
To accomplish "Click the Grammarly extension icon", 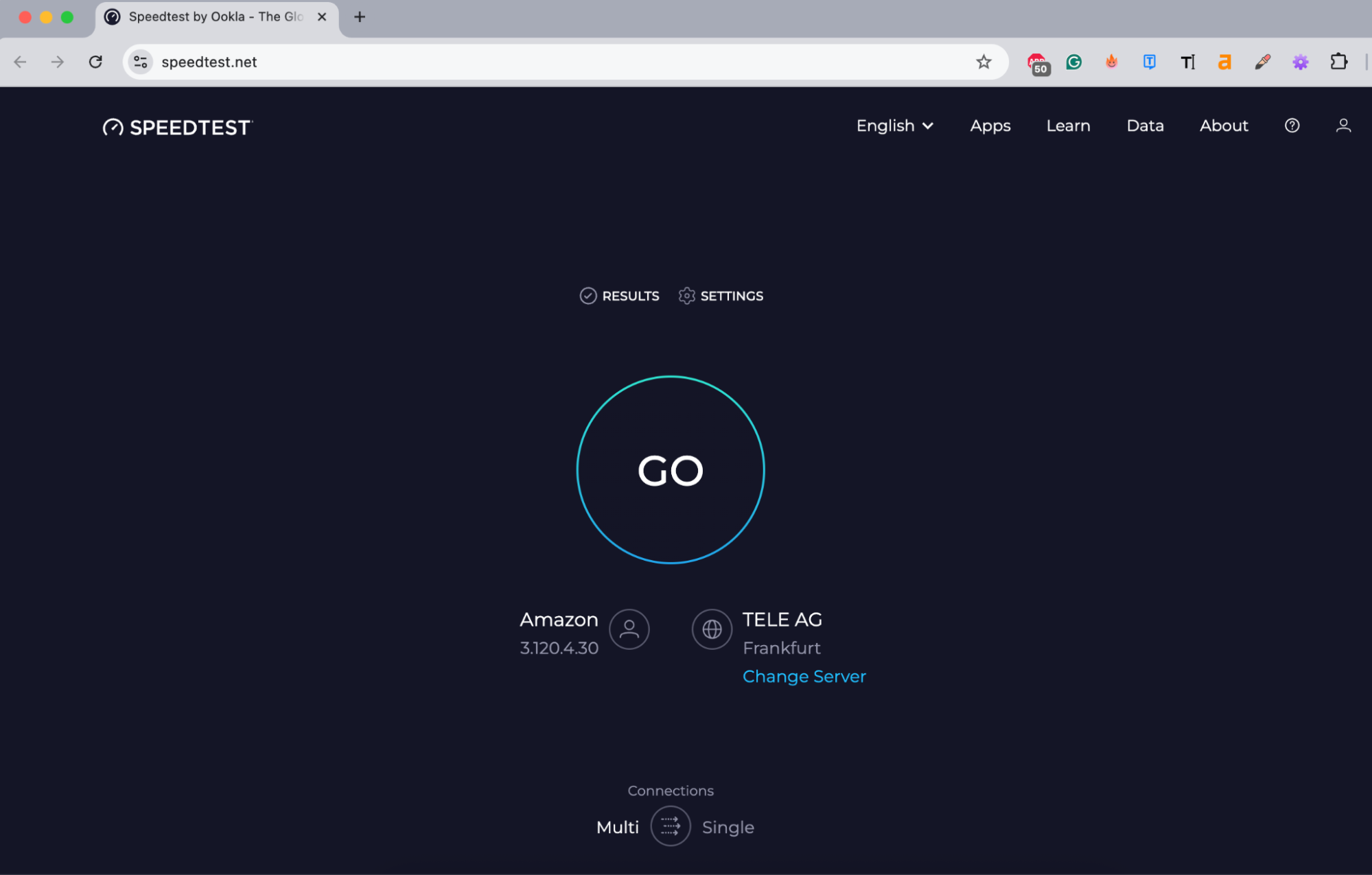I will pyautogui.click(x=1073, y=62).
